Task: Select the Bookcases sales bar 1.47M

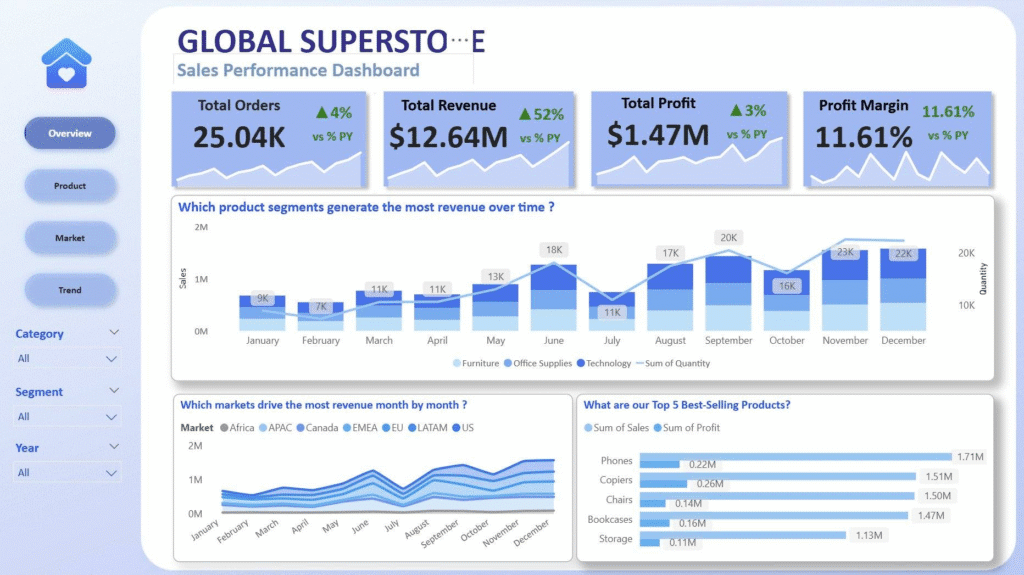Action: [774, 516]
